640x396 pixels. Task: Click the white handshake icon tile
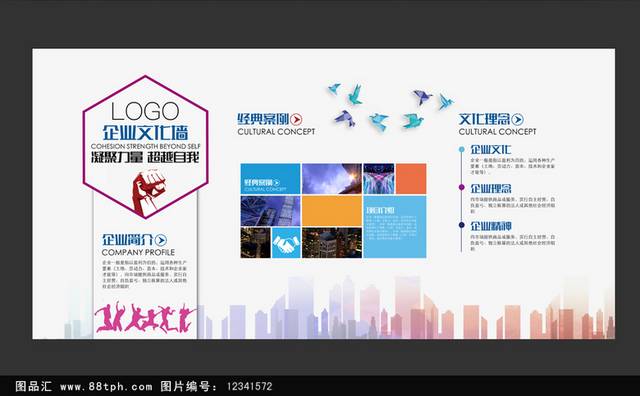coord(286,243)
